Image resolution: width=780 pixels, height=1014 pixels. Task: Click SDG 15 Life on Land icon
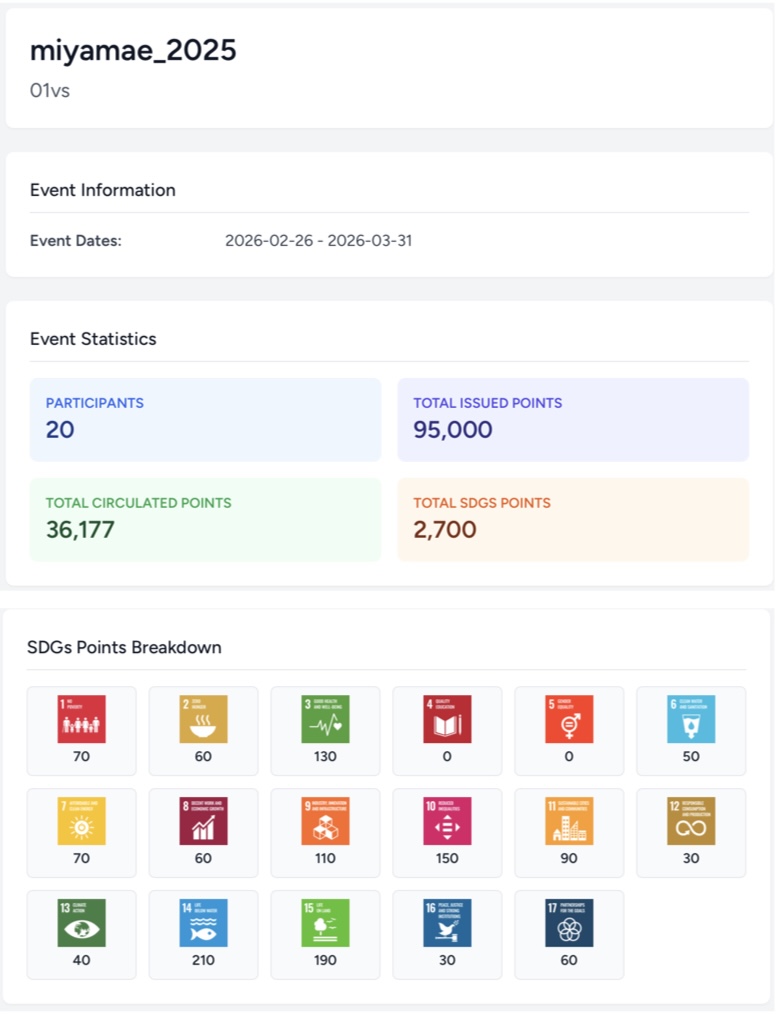point(326,923)
